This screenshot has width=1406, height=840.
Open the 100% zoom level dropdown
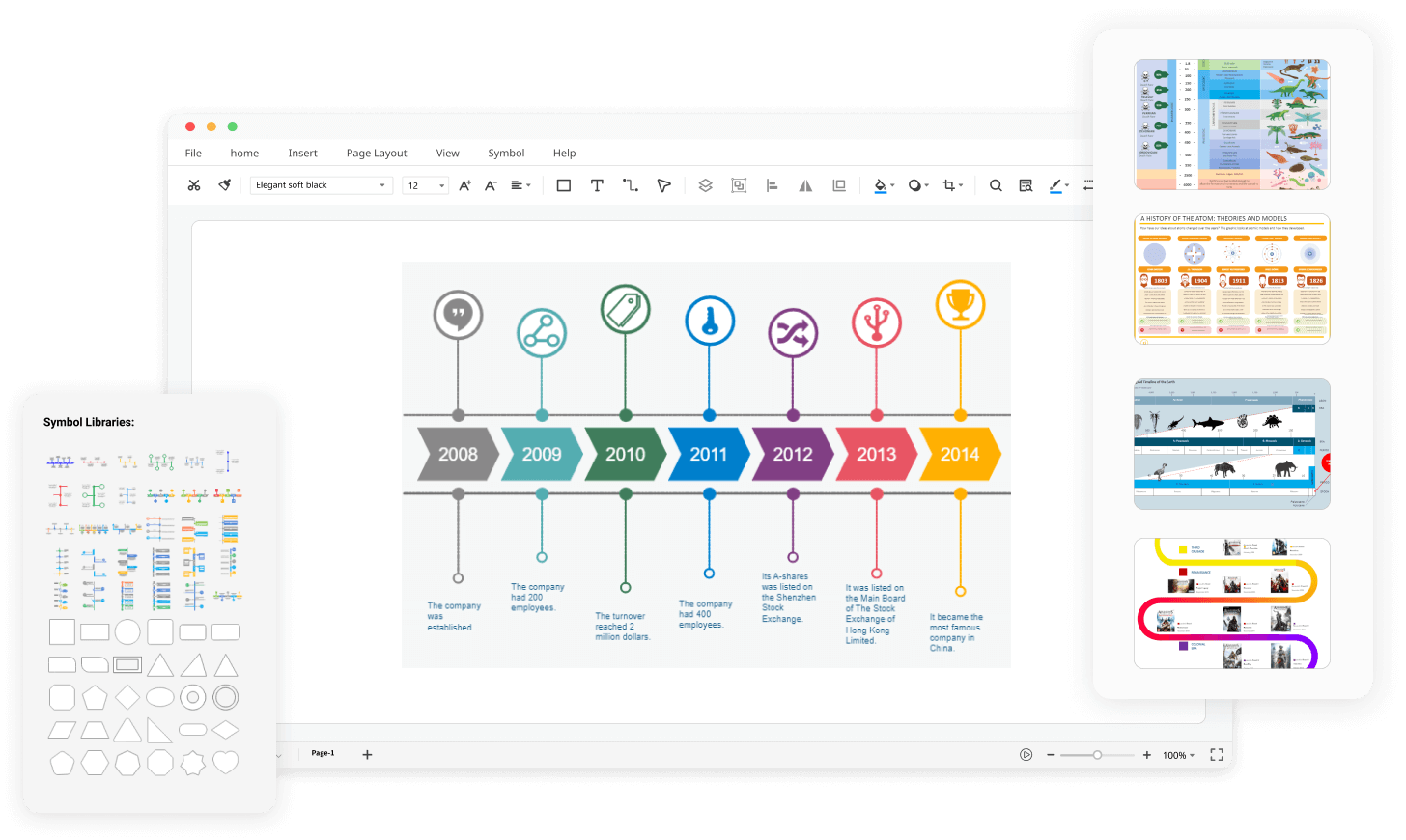pyautogui.click(x=1178, y=755)
